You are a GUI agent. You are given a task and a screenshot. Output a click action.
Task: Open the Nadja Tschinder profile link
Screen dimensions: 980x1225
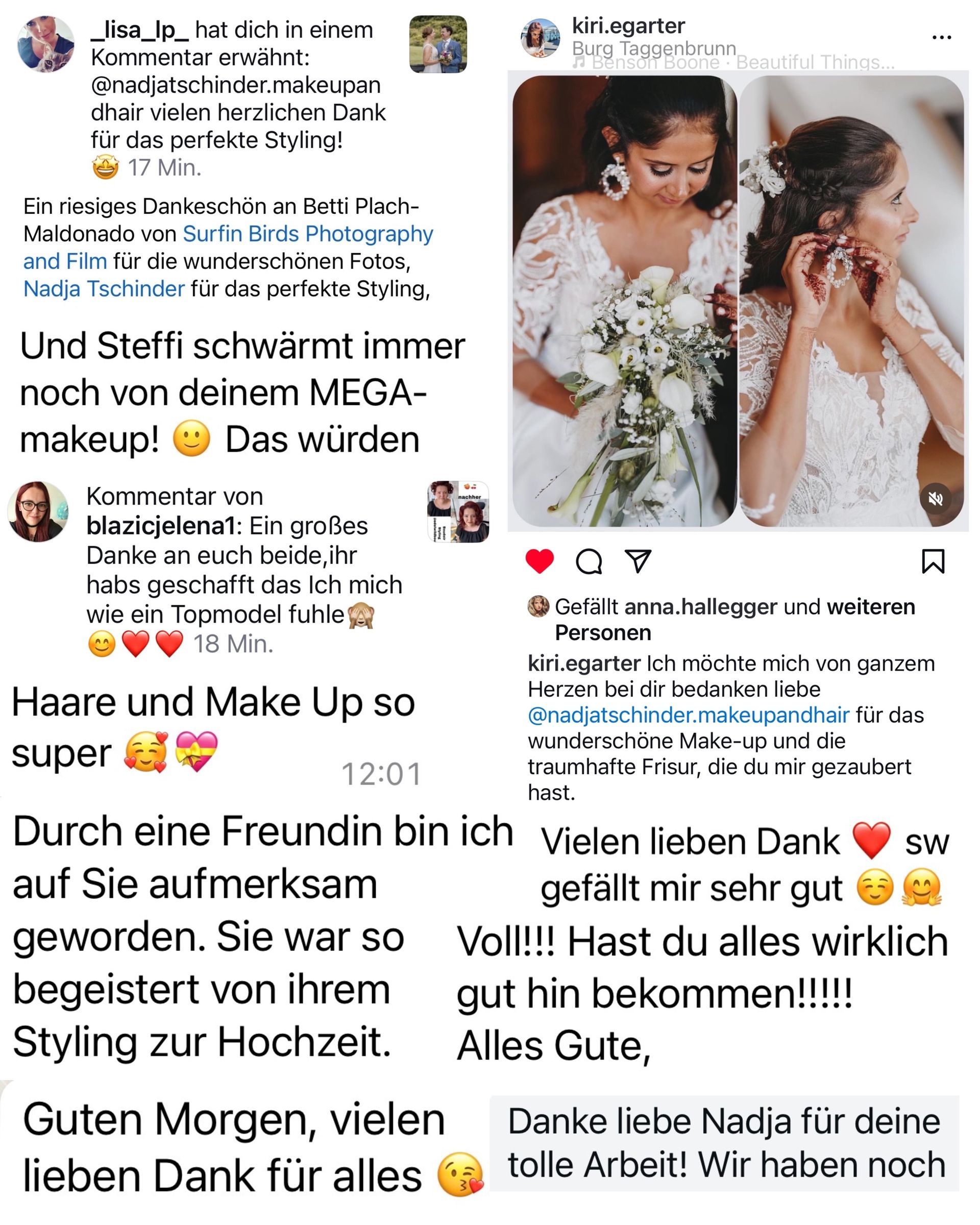[104, 289]
